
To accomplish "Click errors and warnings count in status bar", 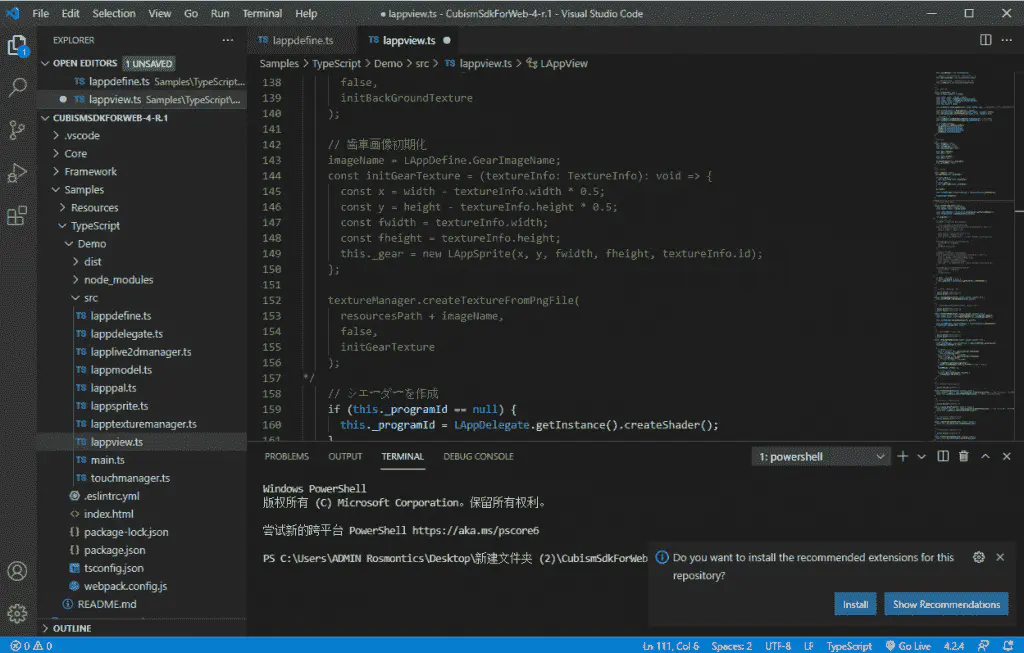I will (31, 646).
